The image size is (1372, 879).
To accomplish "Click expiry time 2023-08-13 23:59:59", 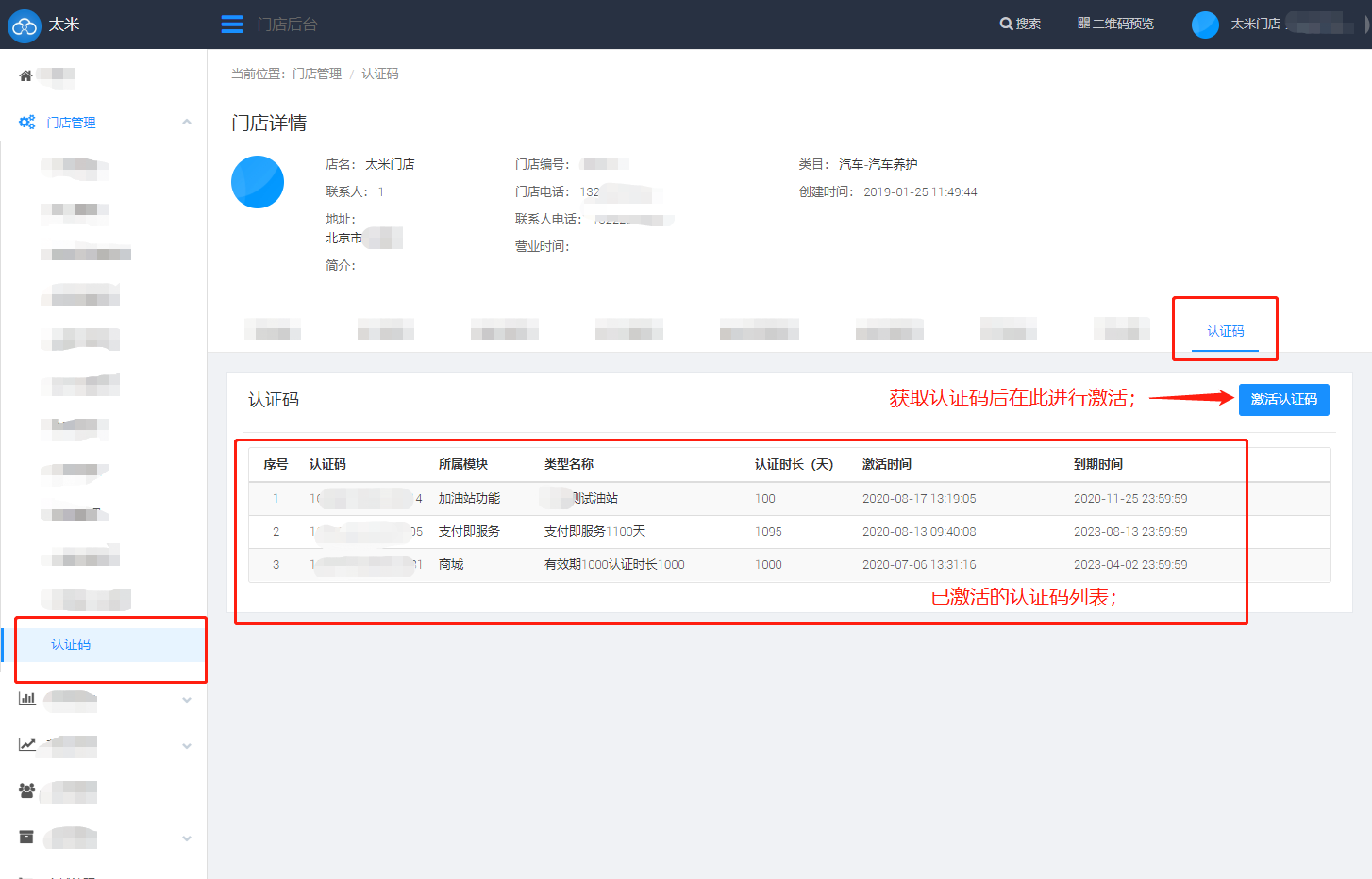I will pyautogui.click(x=1130, y=531).
